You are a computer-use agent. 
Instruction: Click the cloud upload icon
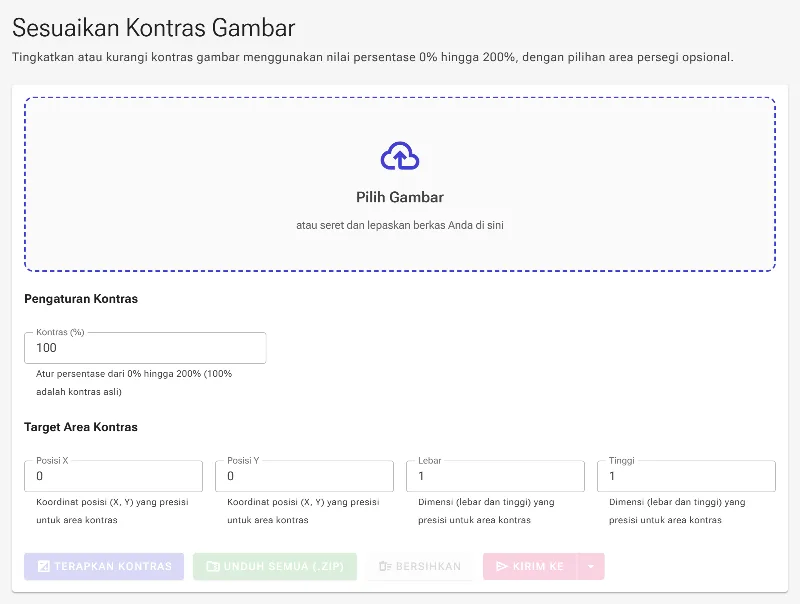coord(400,156)
